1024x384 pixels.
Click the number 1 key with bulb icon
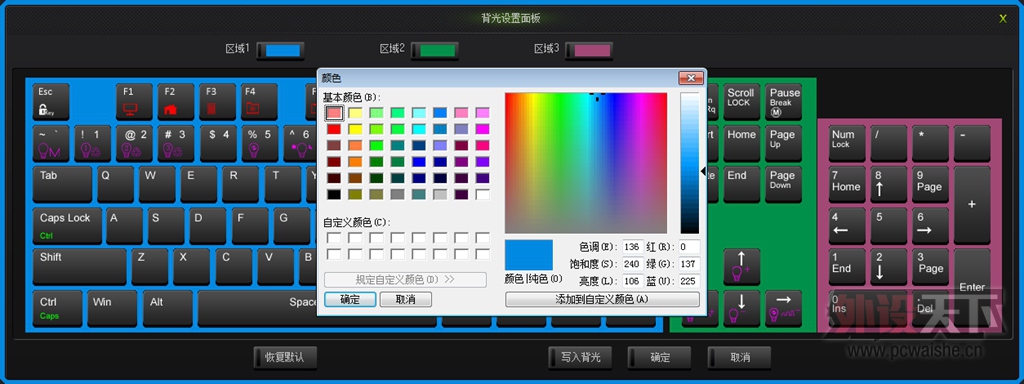93,144
